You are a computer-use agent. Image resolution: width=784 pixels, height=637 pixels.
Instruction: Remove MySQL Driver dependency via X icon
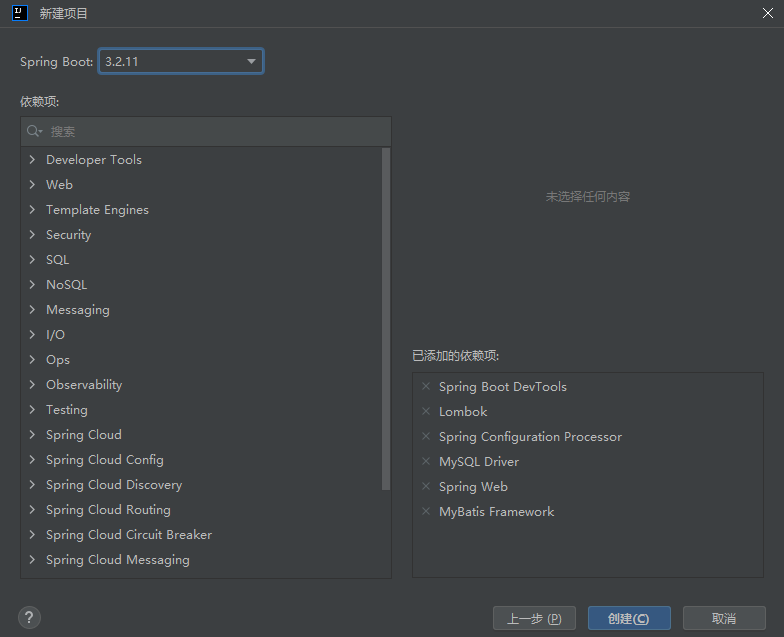426,461
